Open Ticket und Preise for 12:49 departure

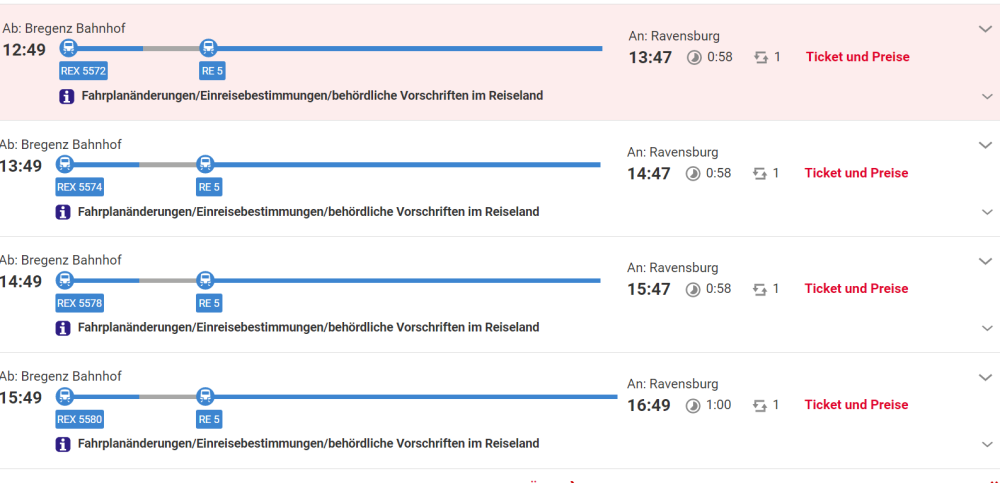point(858,57)
